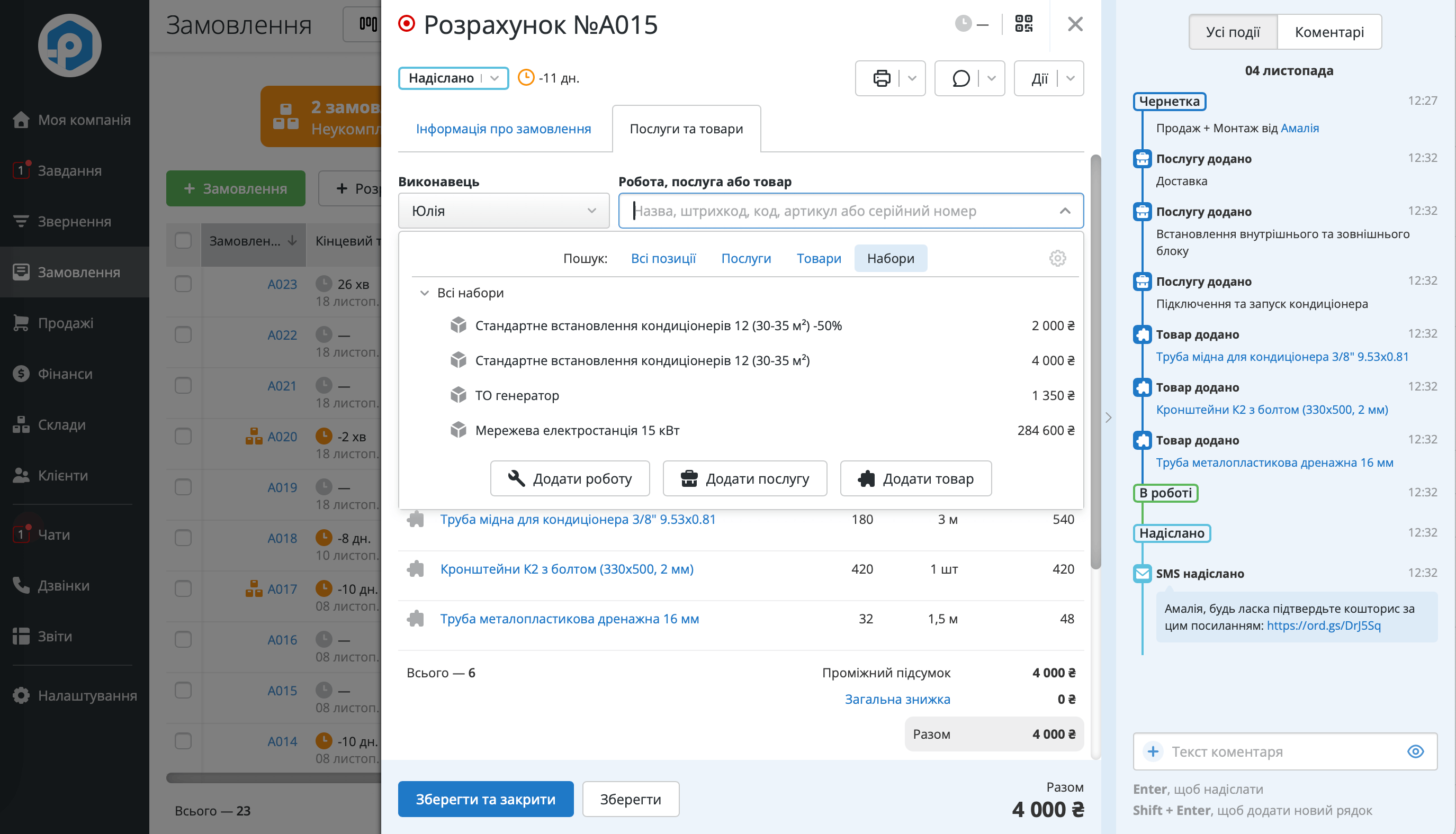Viewport: 1456px width, 834px height.
Task: Check the checkbox for order A018
Action: tap(183, 538)
